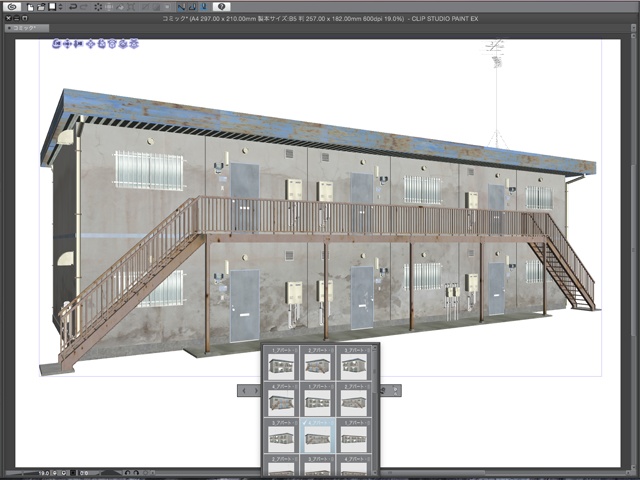
Task: Click the preset popup scrollbar up arrow
Action: coord(374,349)
